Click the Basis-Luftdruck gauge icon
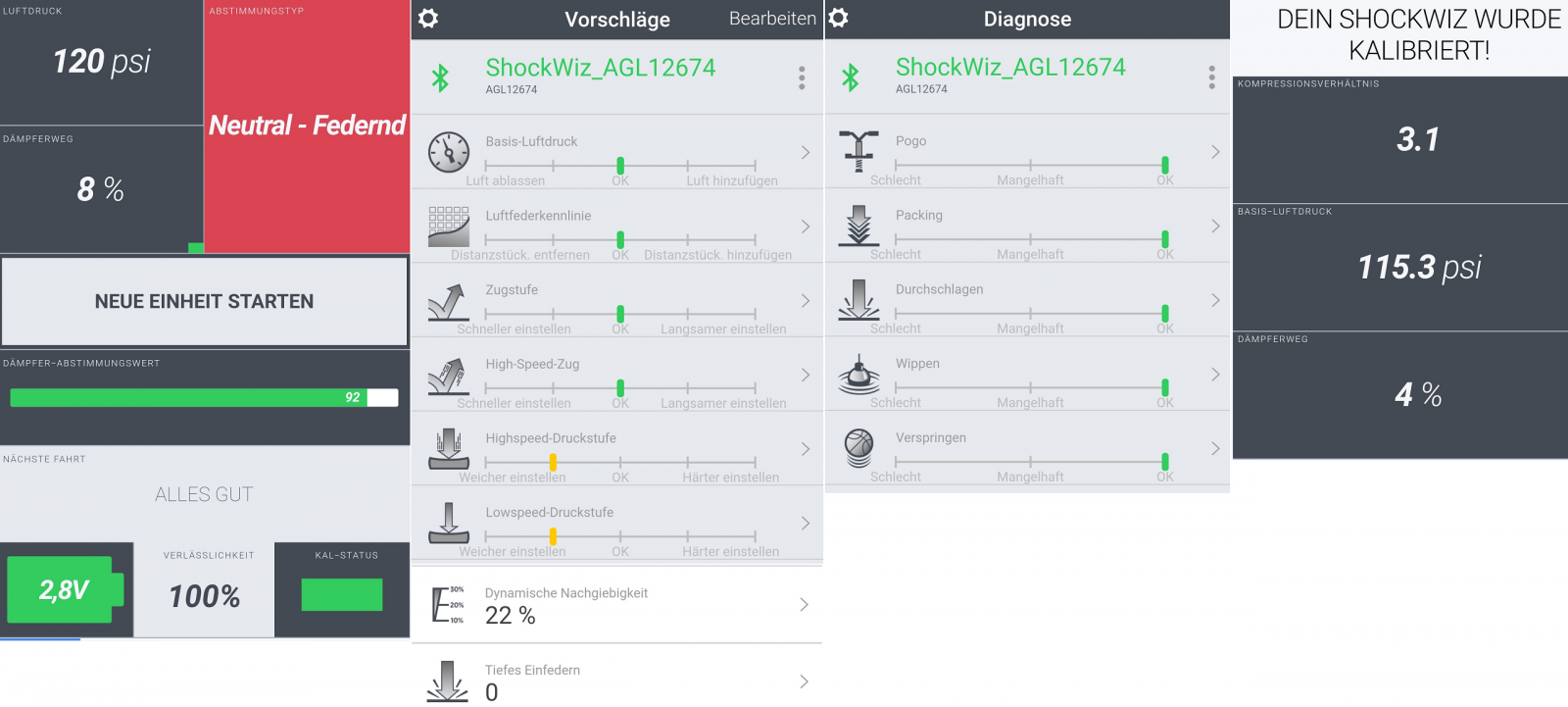The image size is (1568, 707). coord(449,152)
